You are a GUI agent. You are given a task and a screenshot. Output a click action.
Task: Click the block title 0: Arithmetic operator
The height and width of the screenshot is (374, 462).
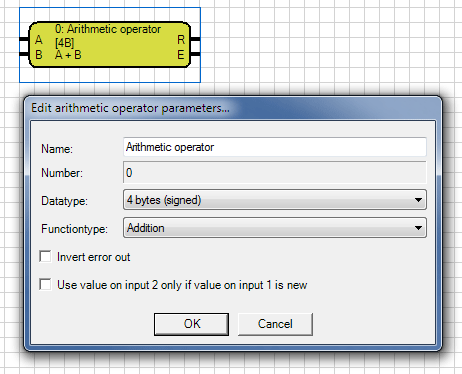pos(108,29)
